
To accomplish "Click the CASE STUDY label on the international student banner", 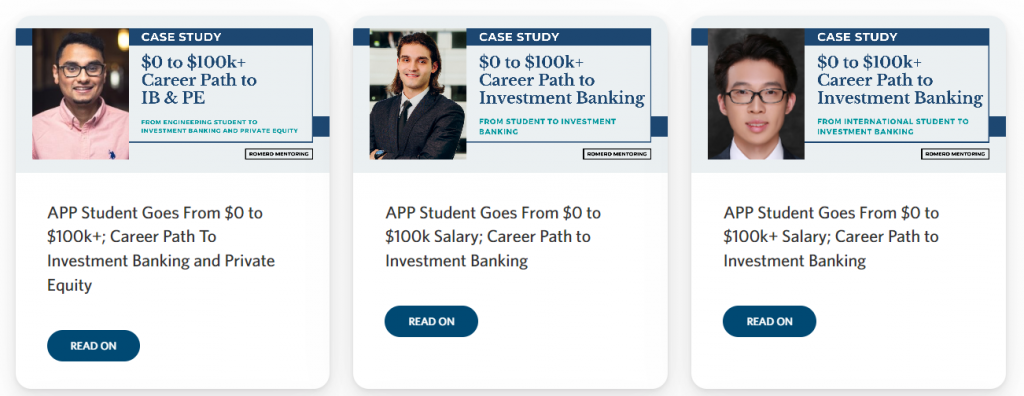I will 857,37.
